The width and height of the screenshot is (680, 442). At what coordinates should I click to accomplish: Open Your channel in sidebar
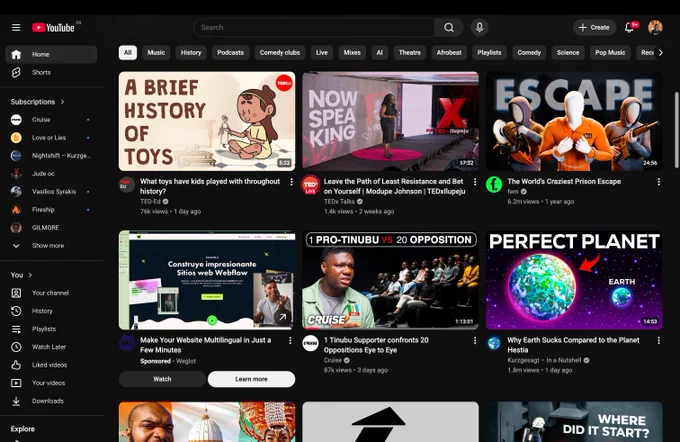(51, 293)
